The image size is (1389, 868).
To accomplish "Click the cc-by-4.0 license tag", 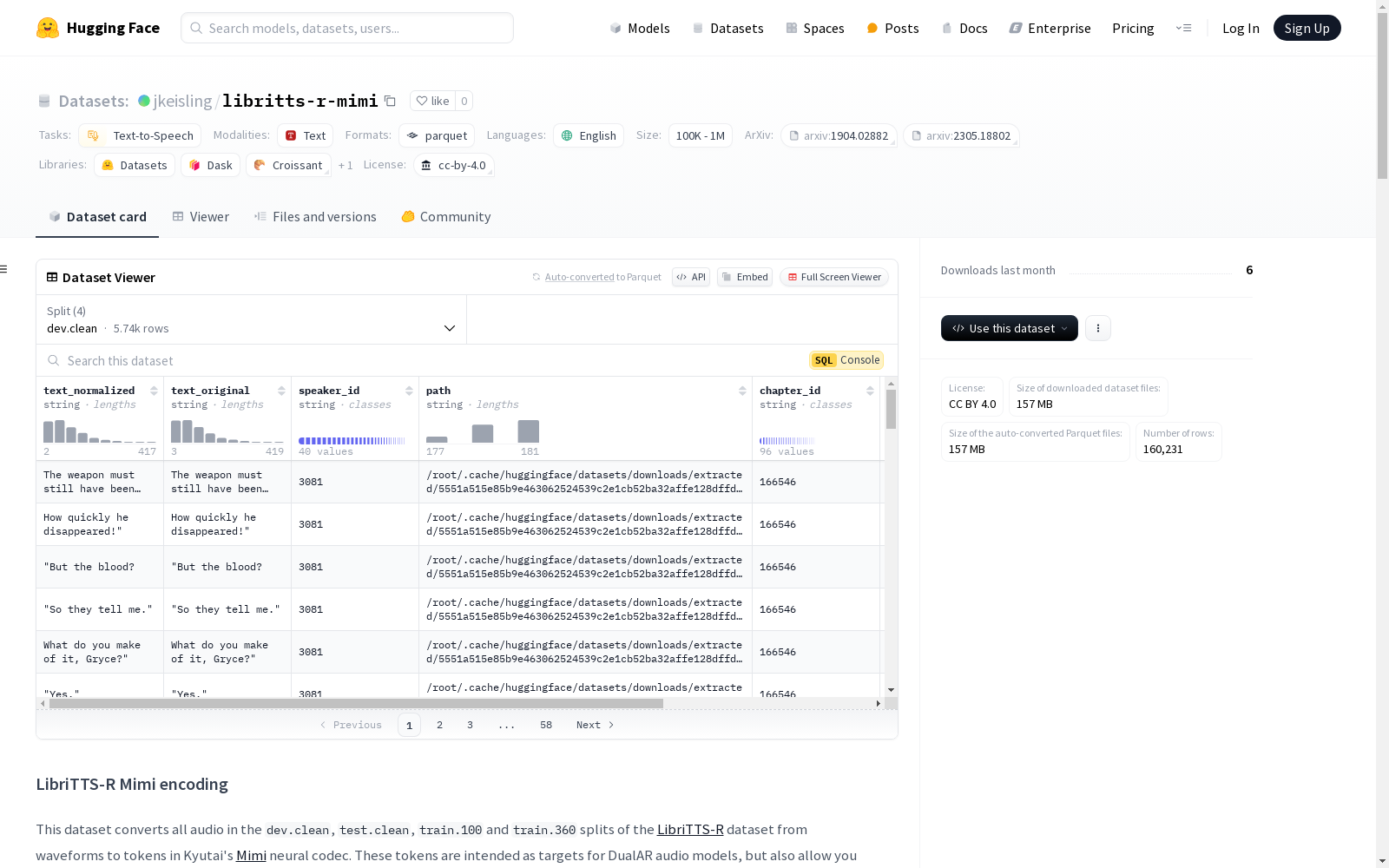I will 454,165.
